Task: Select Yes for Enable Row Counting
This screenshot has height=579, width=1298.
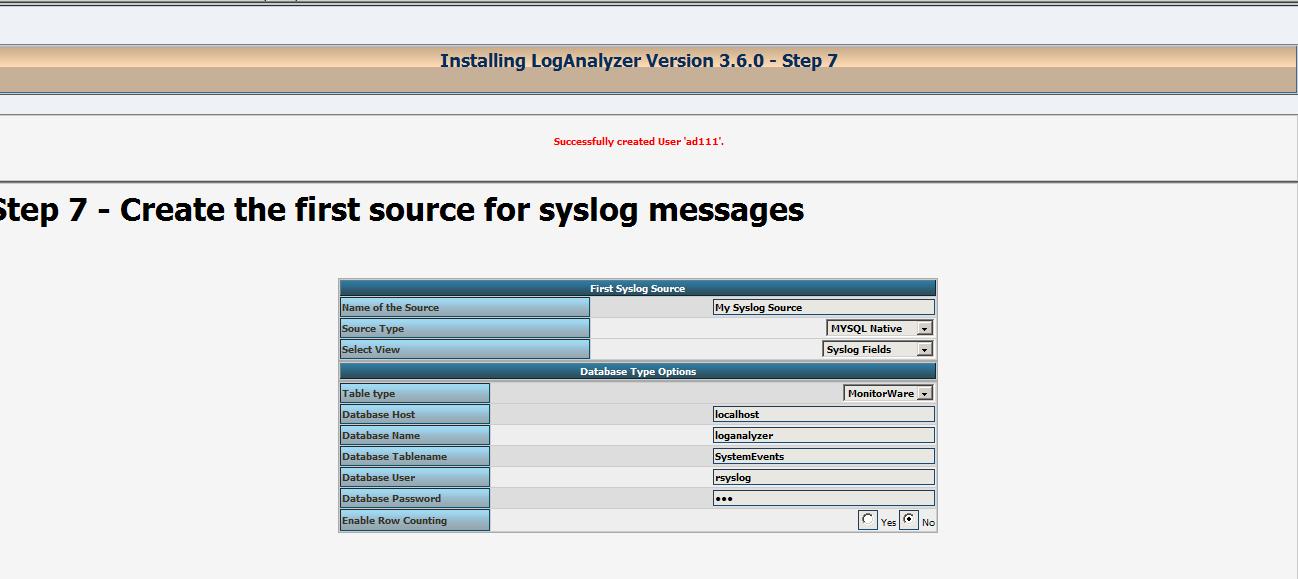Action: click(867, 520)
